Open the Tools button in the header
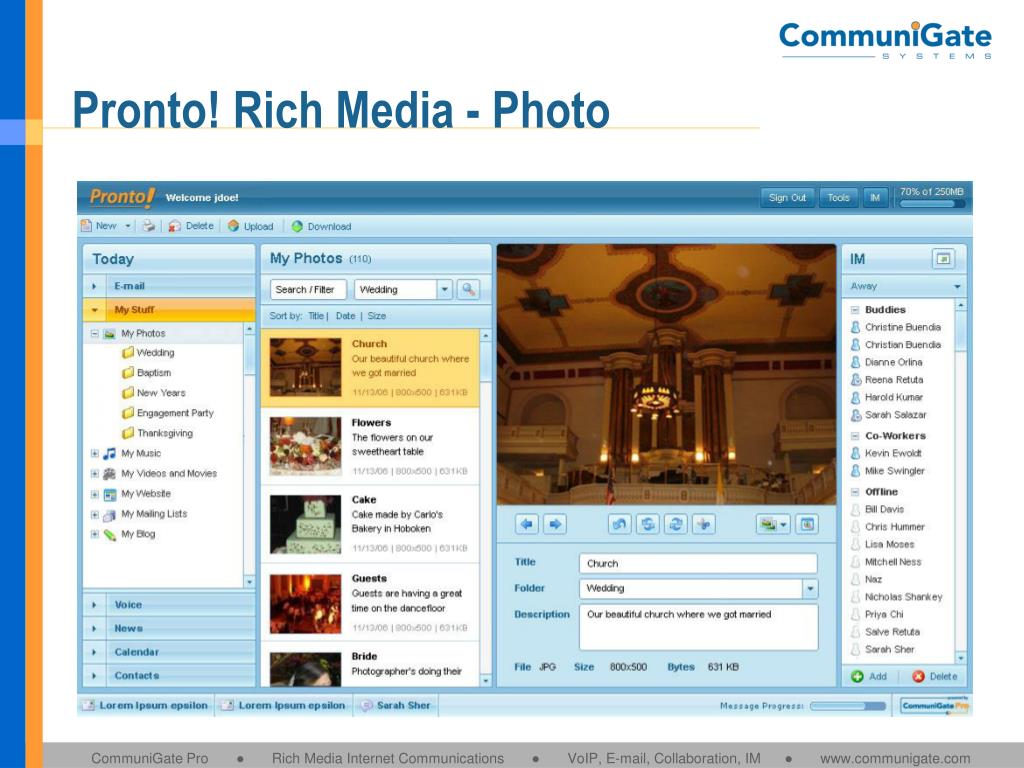Screen dimensions: 1024x768 pyautogui.click(x=839, y=198)
